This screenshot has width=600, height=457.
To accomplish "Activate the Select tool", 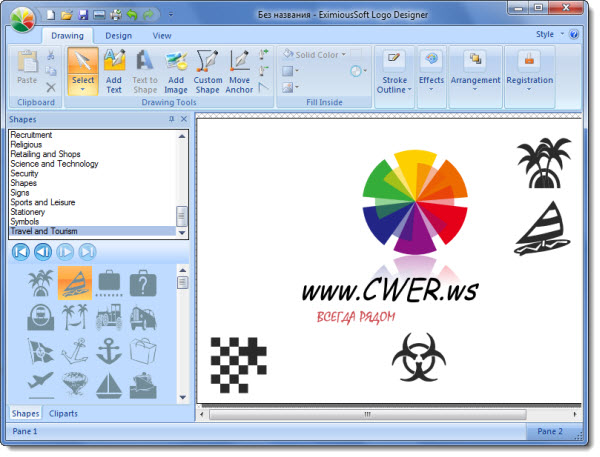I will [83, 71].
